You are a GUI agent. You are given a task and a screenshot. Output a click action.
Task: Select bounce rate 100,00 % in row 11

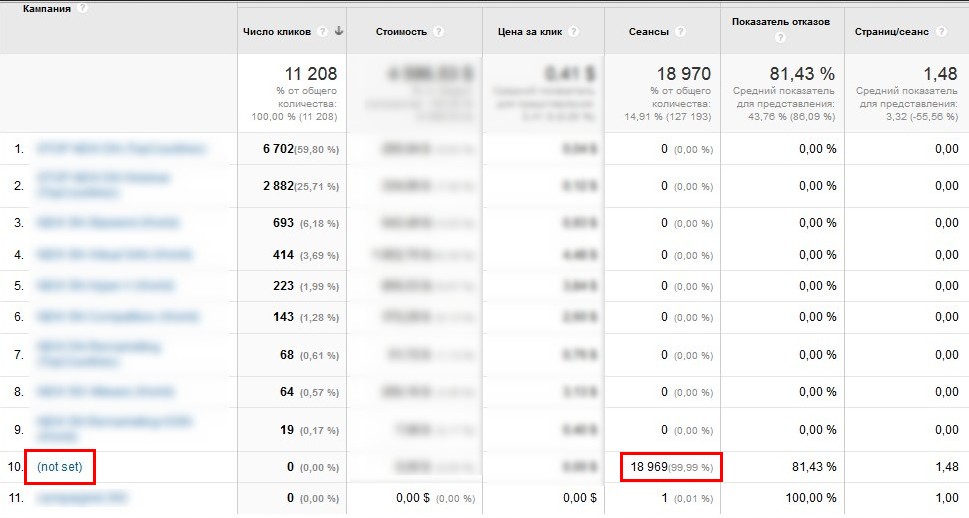point(811,498)
